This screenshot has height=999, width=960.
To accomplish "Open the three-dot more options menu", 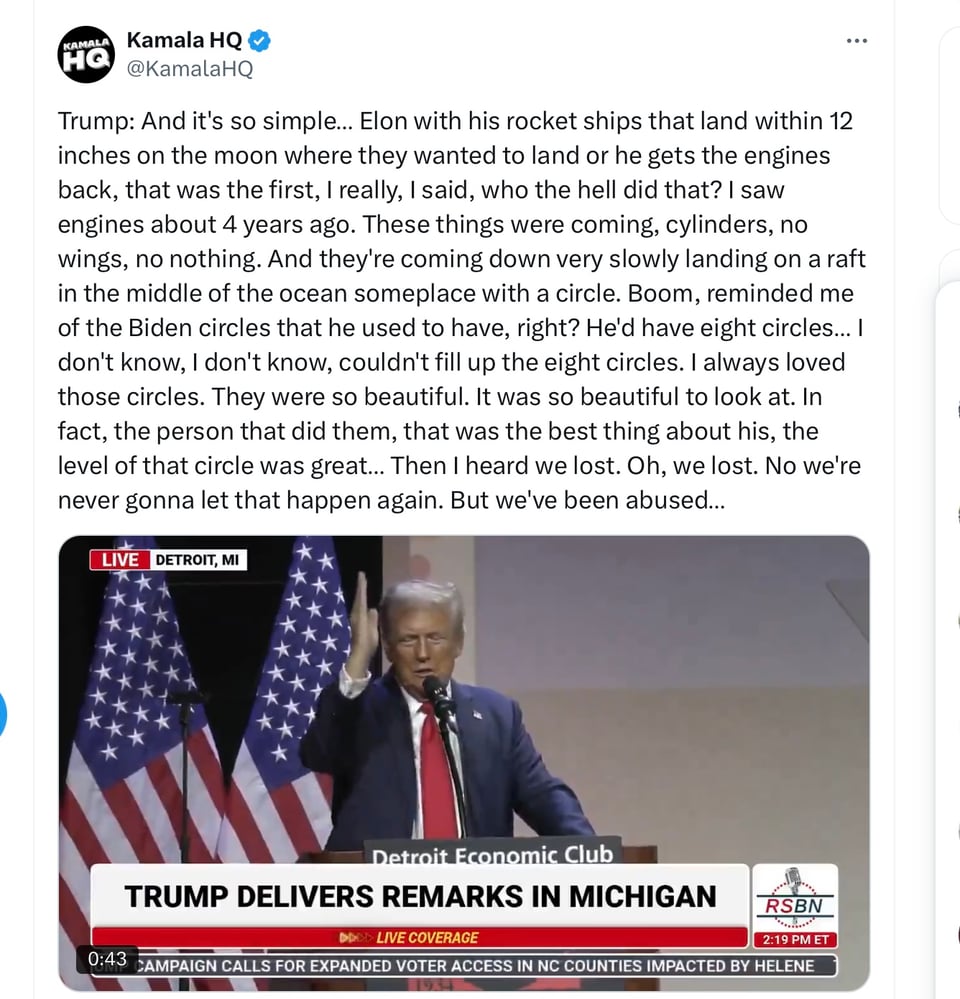I will [857, 41].
